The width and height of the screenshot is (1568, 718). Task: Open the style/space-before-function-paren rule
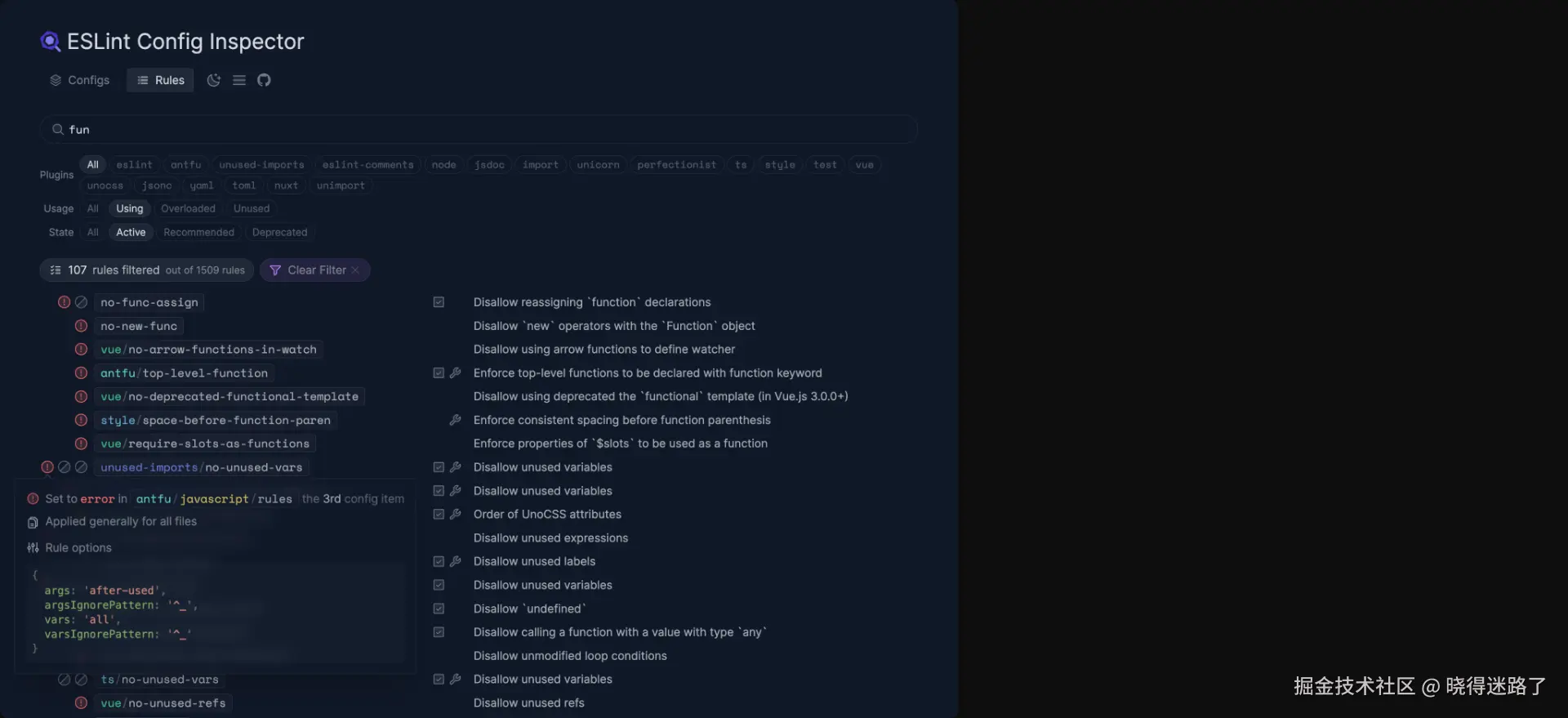[216, 420]
